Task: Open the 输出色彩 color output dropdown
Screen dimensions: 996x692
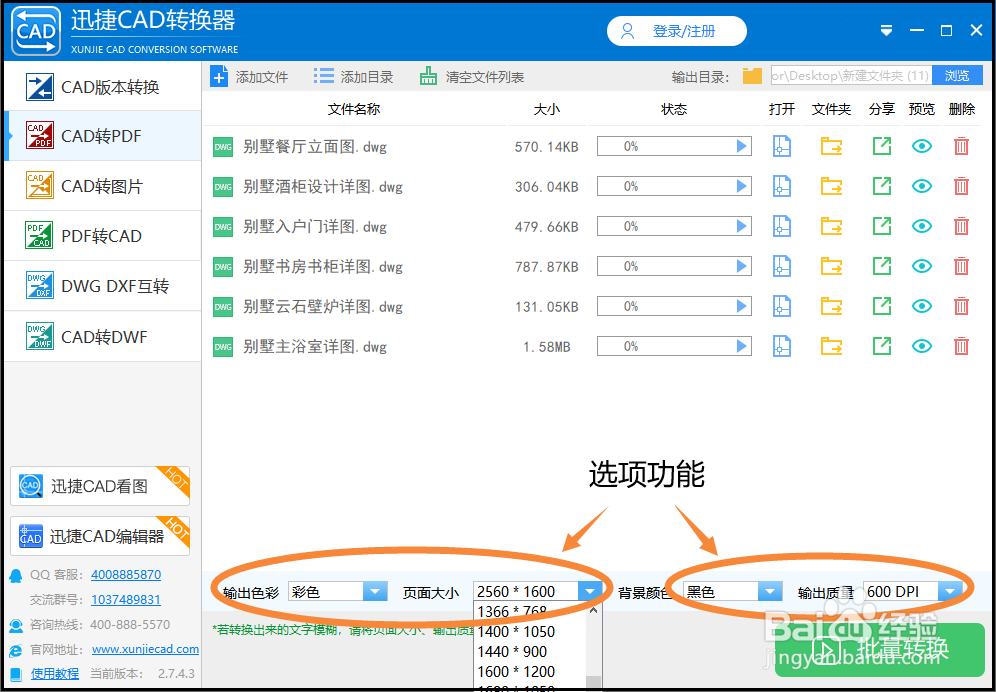Action: pos(374,591)
